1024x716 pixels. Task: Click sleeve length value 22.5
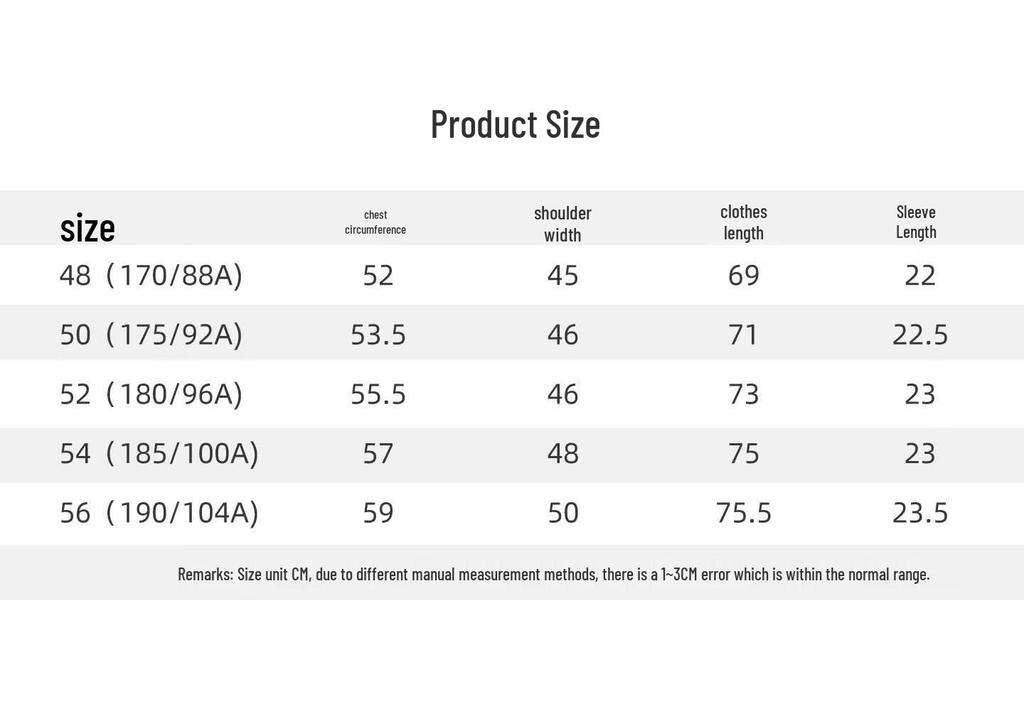point(920,335)
